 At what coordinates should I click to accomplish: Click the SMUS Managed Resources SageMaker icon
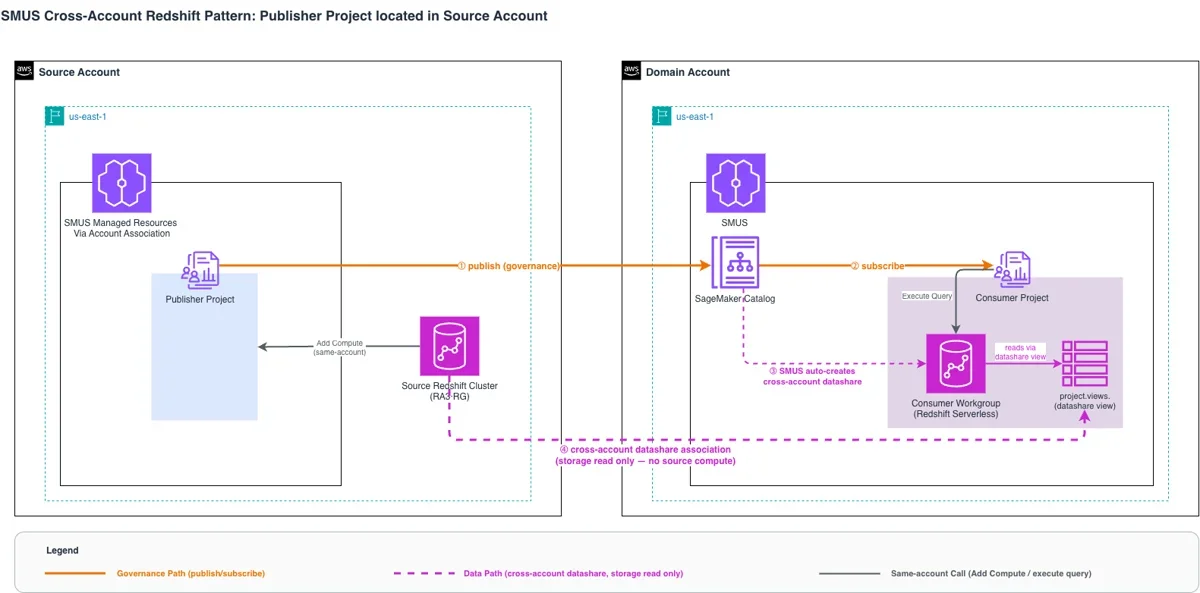click(122, 183)
